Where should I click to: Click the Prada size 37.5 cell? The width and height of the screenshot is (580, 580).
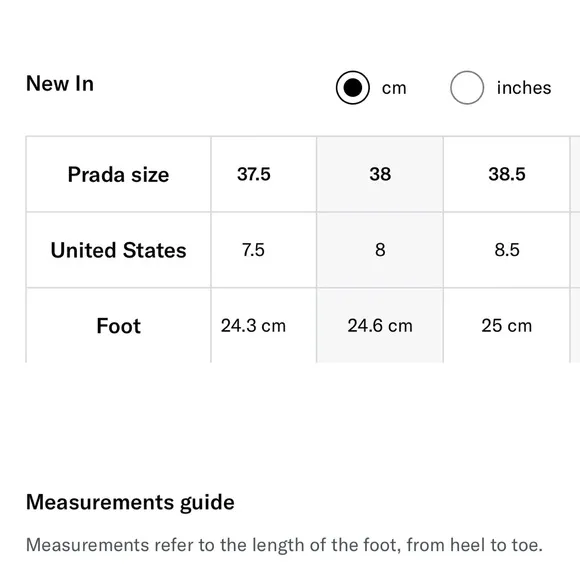click(264, 174)
